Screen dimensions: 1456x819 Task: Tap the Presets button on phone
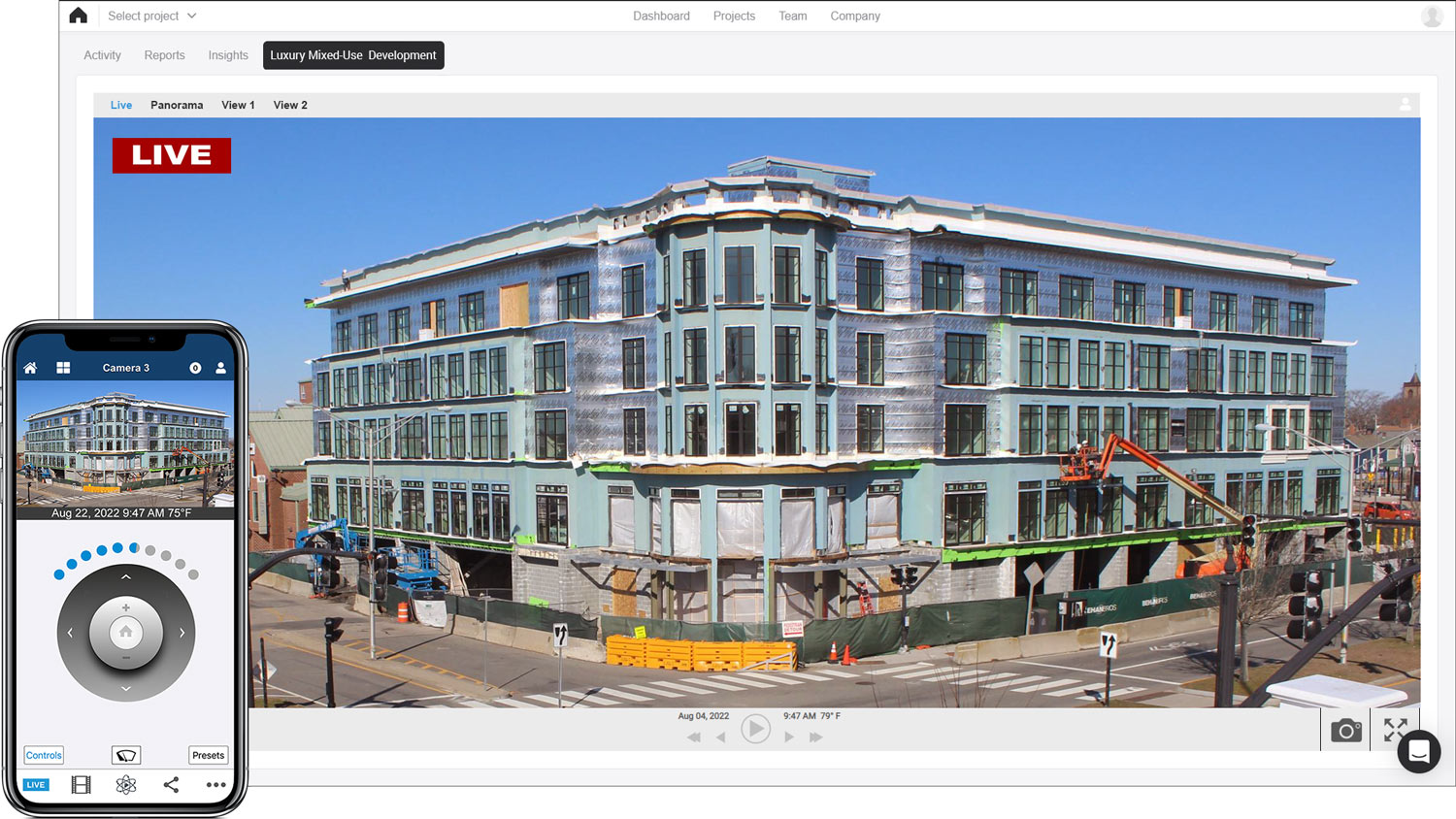pos(208,755)
